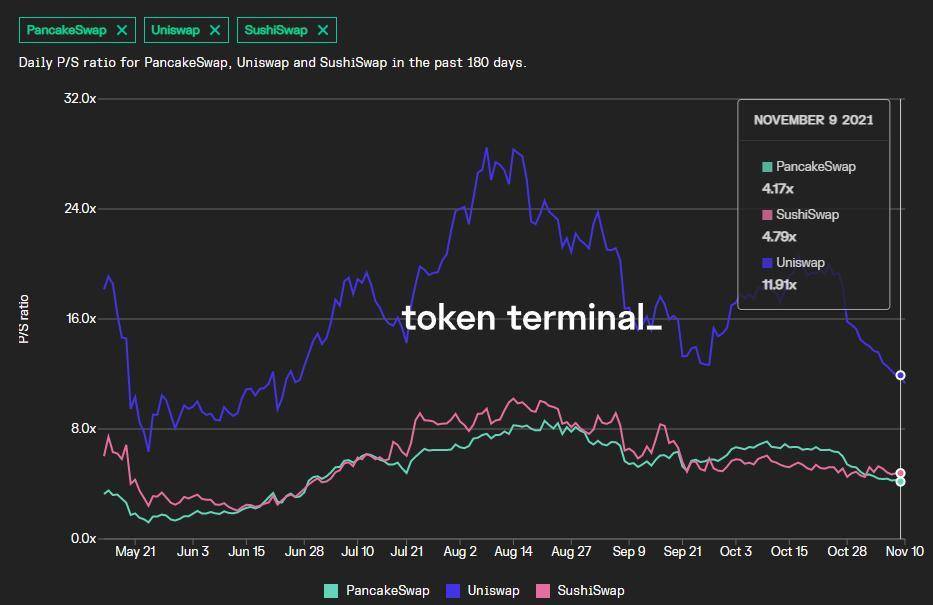933x605 pixels.
Task: Click the tooltip's Uniswap blue square icon
Action: (767, 263)
